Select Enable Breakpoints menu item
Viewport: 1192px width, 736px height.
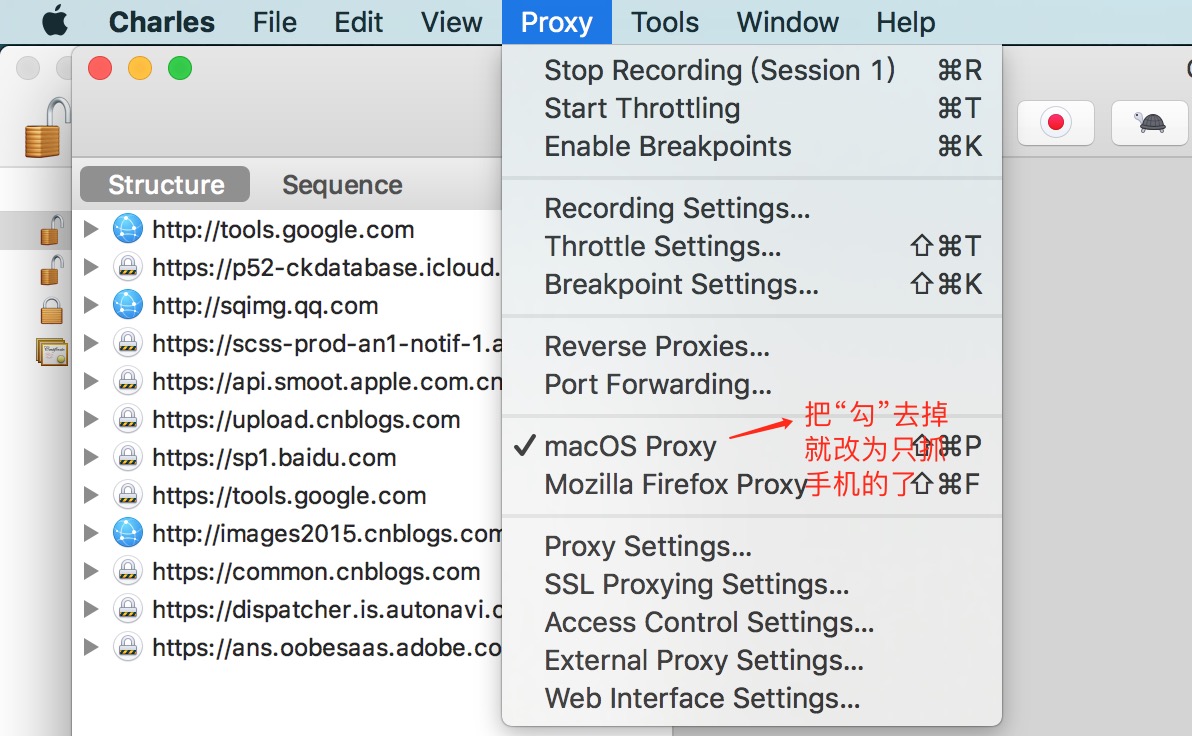pos(752,146)
